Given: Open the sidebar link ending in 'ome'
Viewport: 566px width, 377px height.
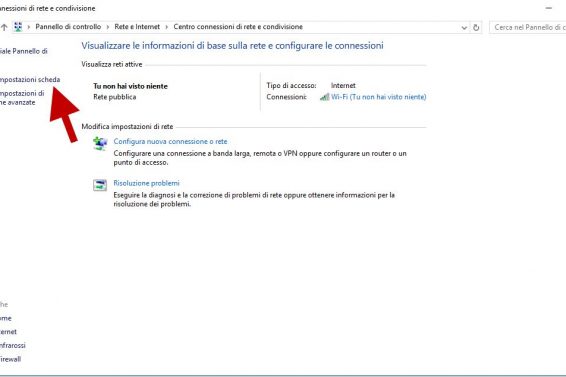Looking at the screenshot, I should [x=6, y=318].
